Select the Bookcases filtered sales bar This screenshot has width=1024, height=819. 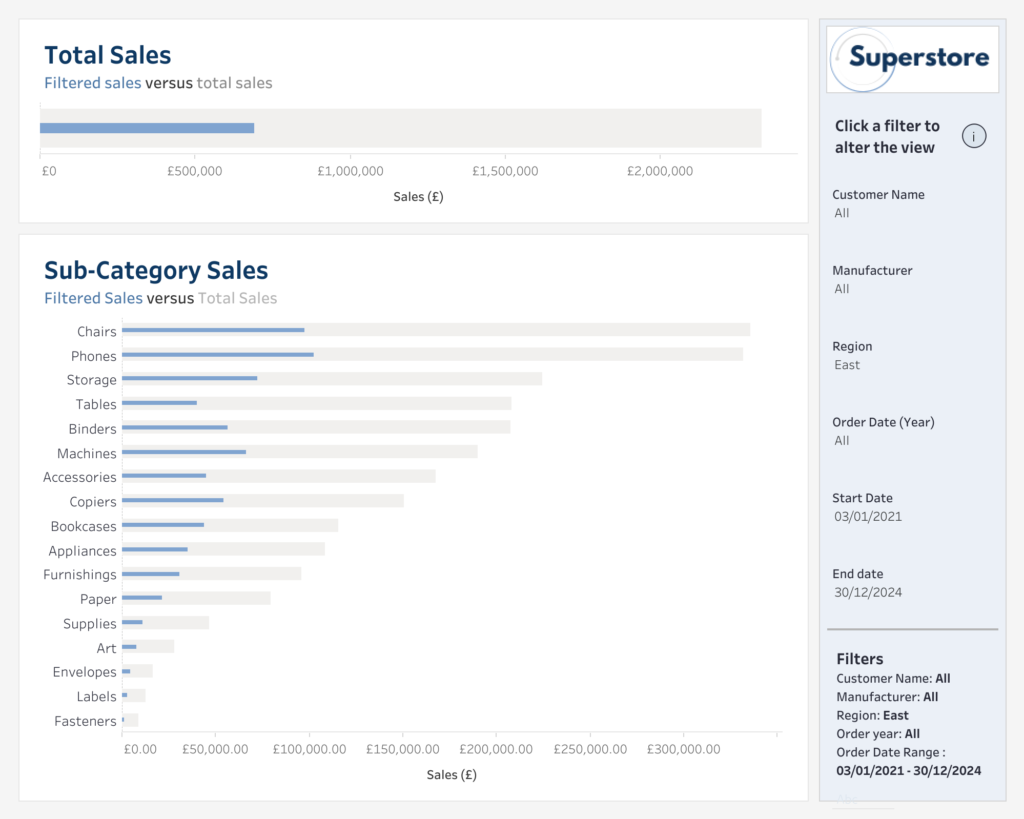pyautogui.click(x=163, y=525)
